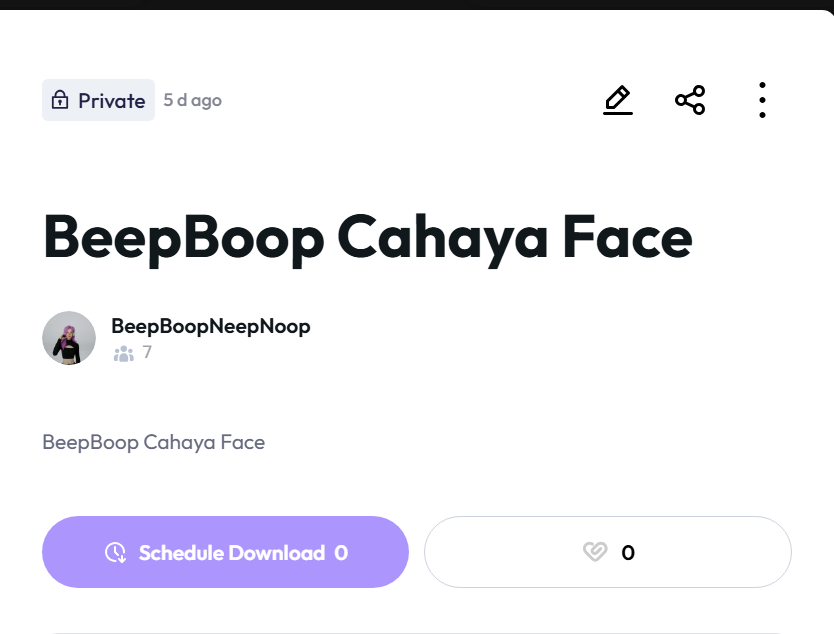
Task: Toggle the Private visibility badge label
Action: [x=112, y=100]
